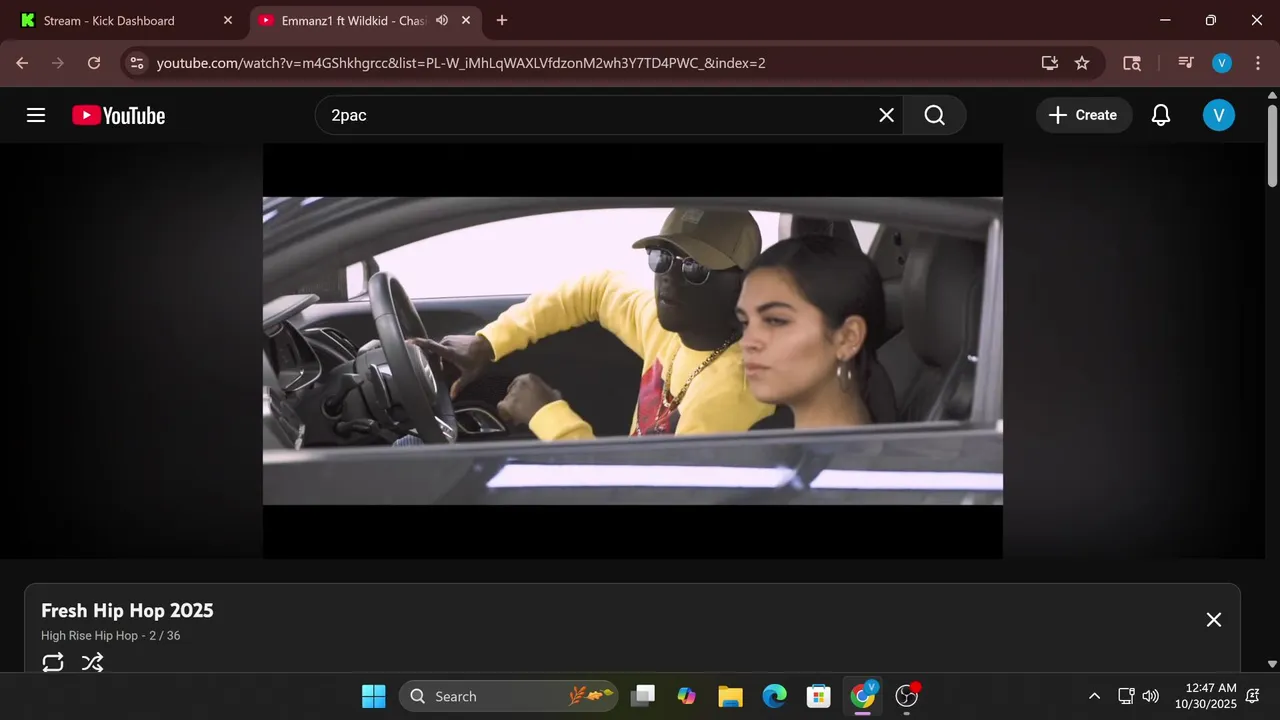Clear the 2pac search text

886,115
